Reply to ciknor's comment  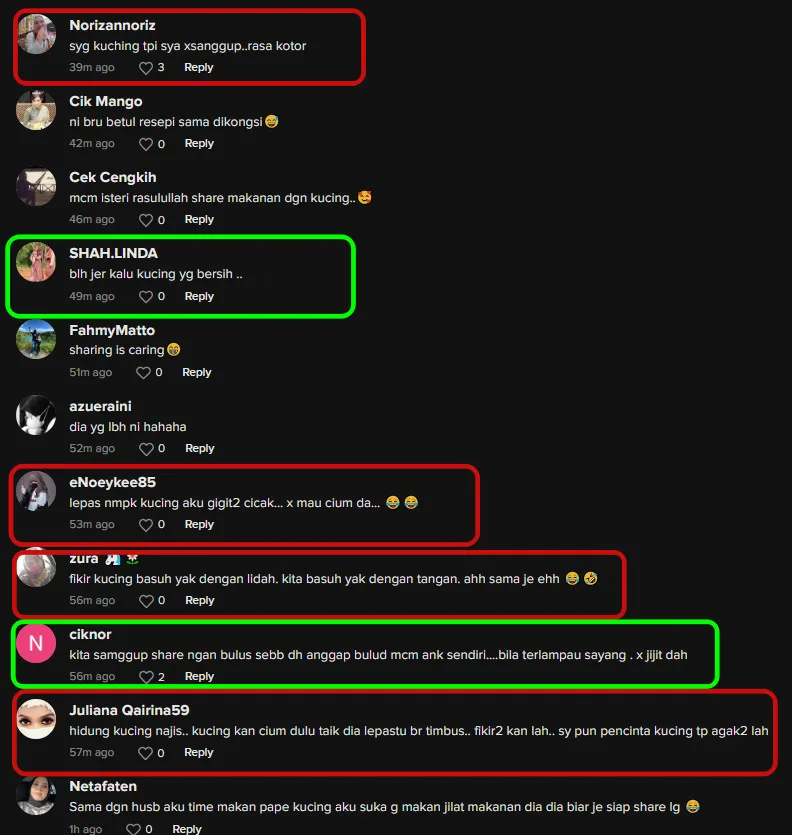point(199,676)
